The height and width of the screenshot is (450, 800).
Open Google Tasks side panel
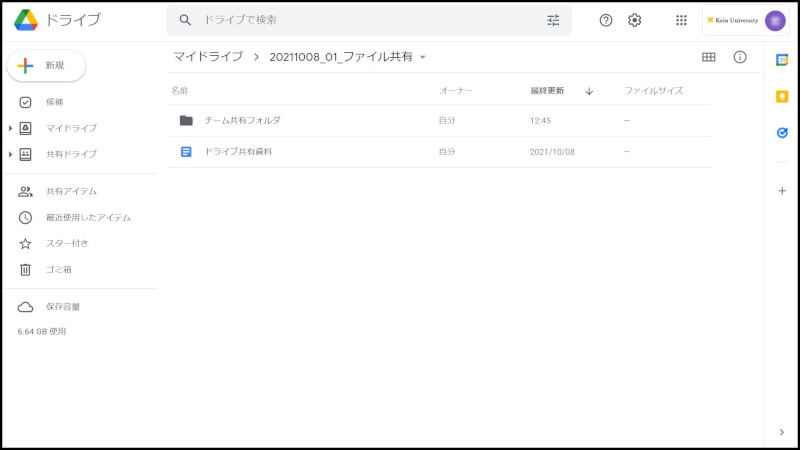(782, 132)
